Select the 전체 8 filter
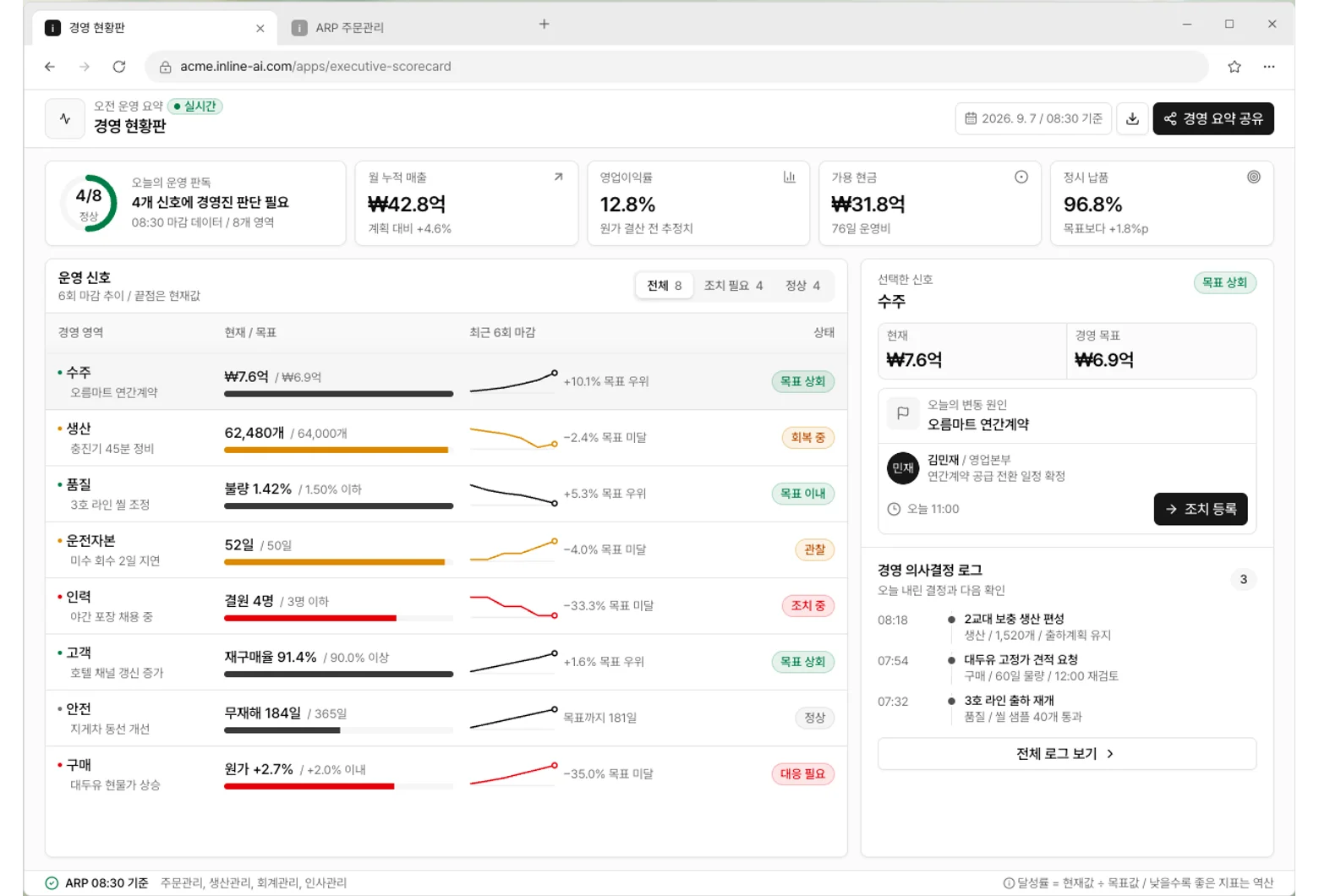Viewport: 1319px width, 896px height. pyautogui.click(x=665, y=286)
